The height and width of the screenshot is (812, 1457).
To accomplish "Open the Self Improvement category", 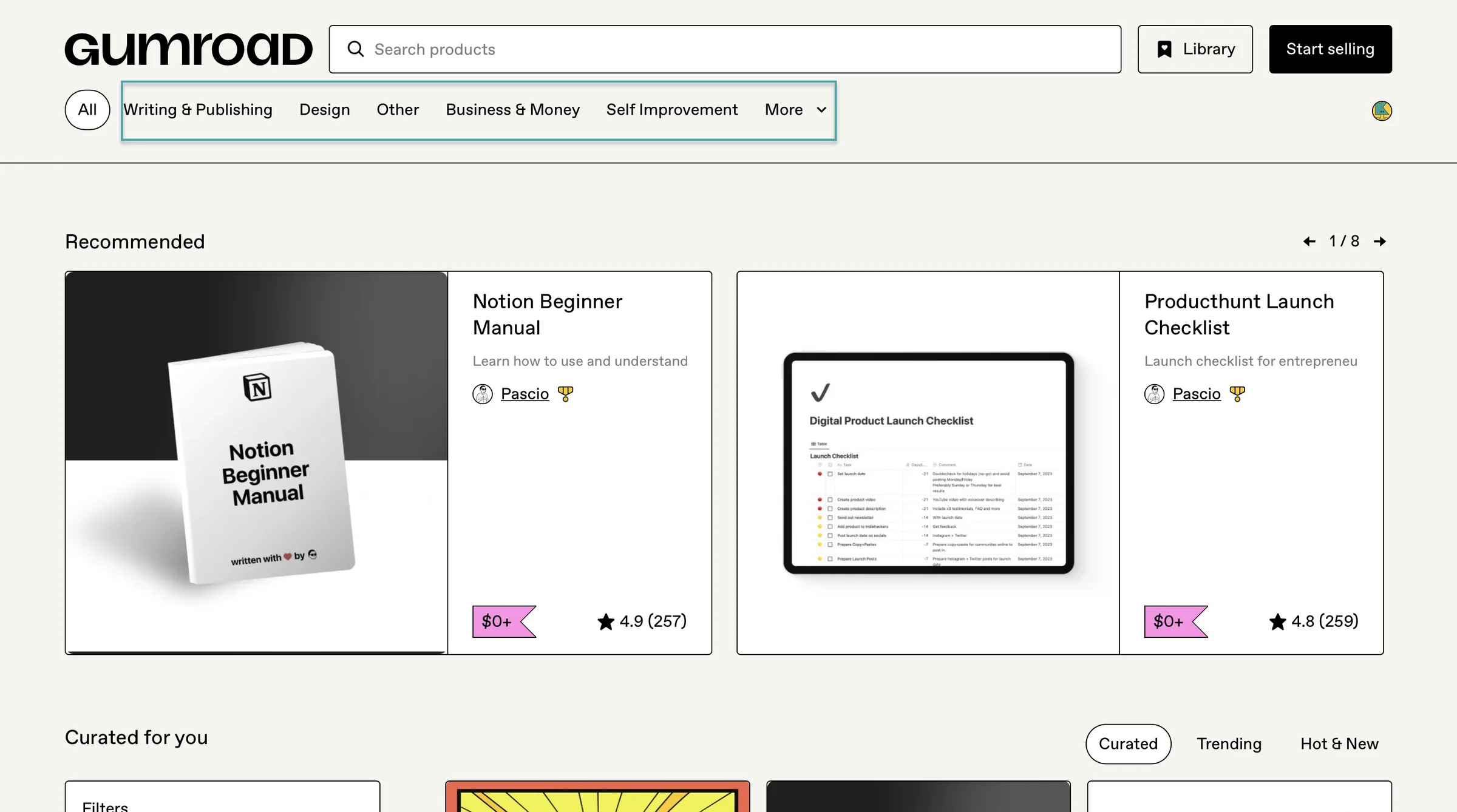I will point(672,110).
